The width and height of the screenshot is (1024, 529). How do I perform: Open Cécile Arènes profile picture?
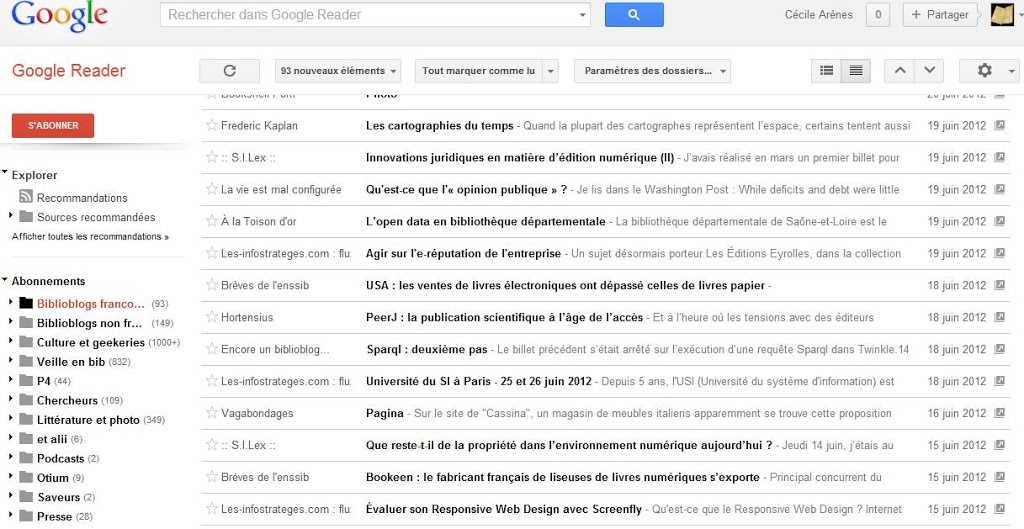[x=1002, y=14]
